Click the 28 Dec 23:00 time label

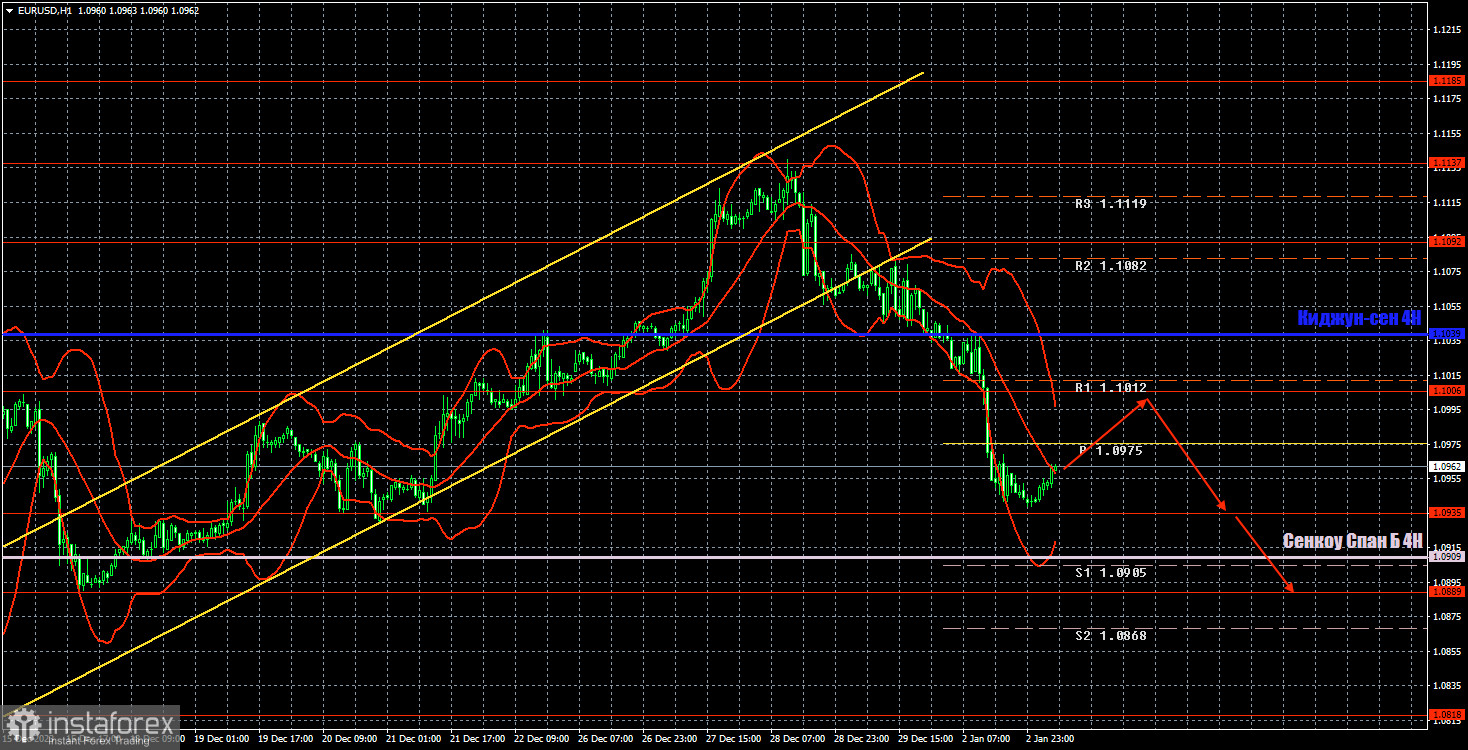(862, 739)
